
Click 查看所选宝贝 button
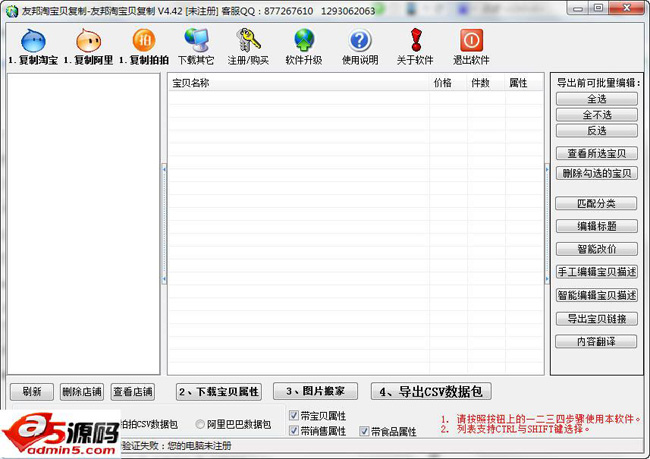pos(597,153)
